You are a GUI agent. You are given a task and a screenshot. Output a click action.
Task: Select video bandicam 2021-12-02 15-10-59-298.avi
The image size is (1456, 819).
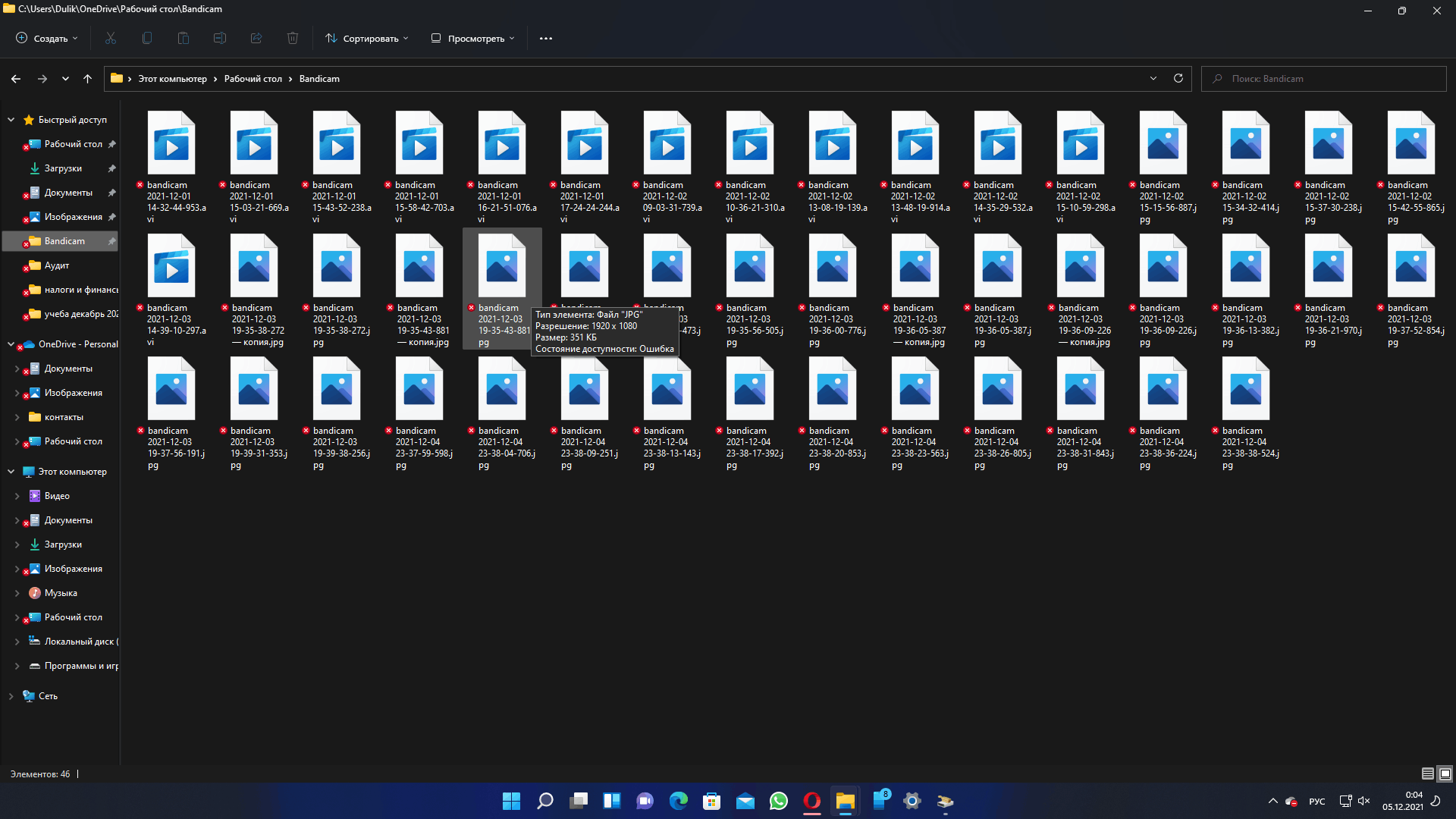coord(1081,167)
